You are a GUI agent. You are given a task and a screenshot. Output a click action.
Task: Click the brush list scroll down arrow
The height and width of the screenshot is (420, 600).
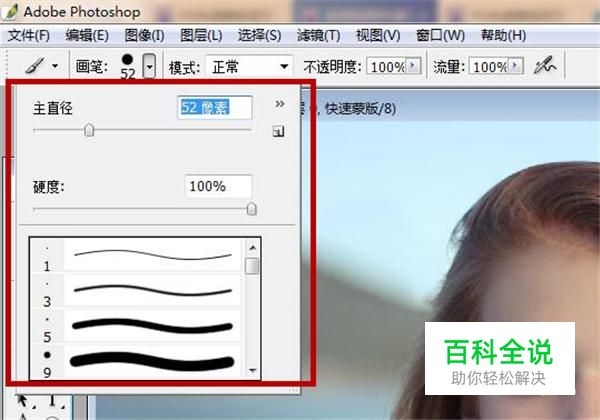pyautogui.click(x=252, y=370)
